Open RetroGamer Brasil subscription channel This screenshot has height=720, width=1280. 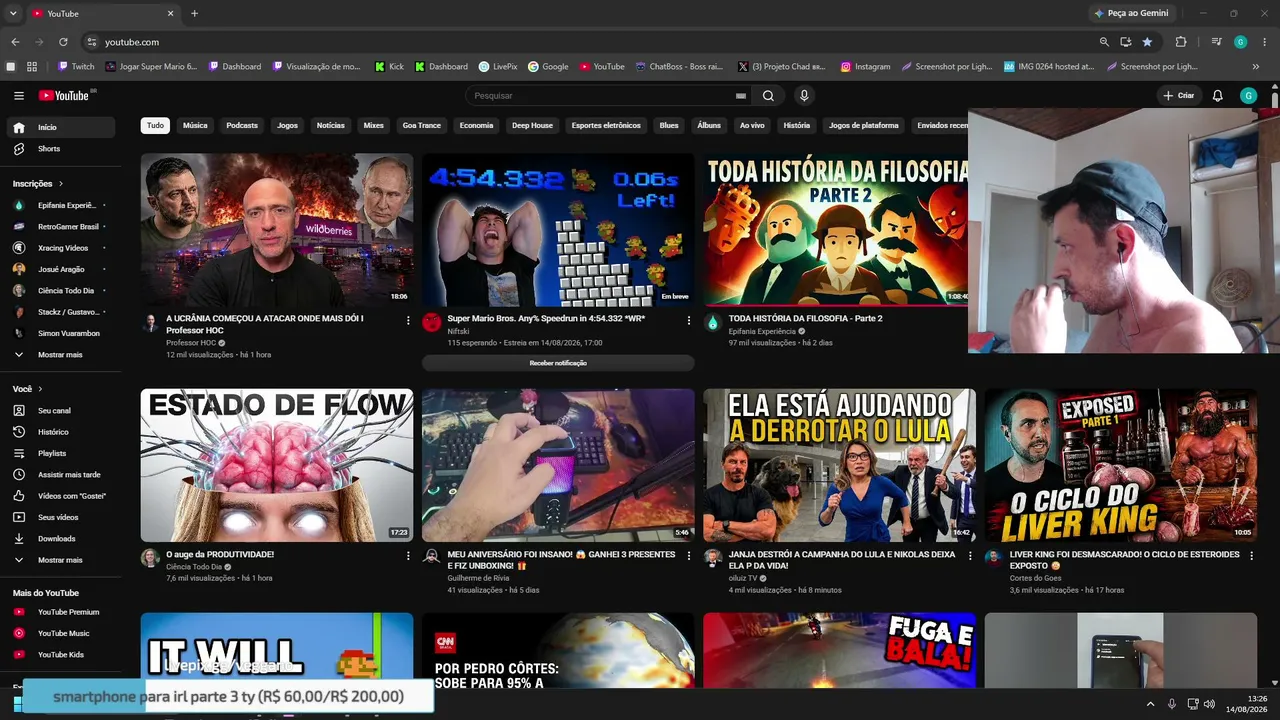(61, 227)
